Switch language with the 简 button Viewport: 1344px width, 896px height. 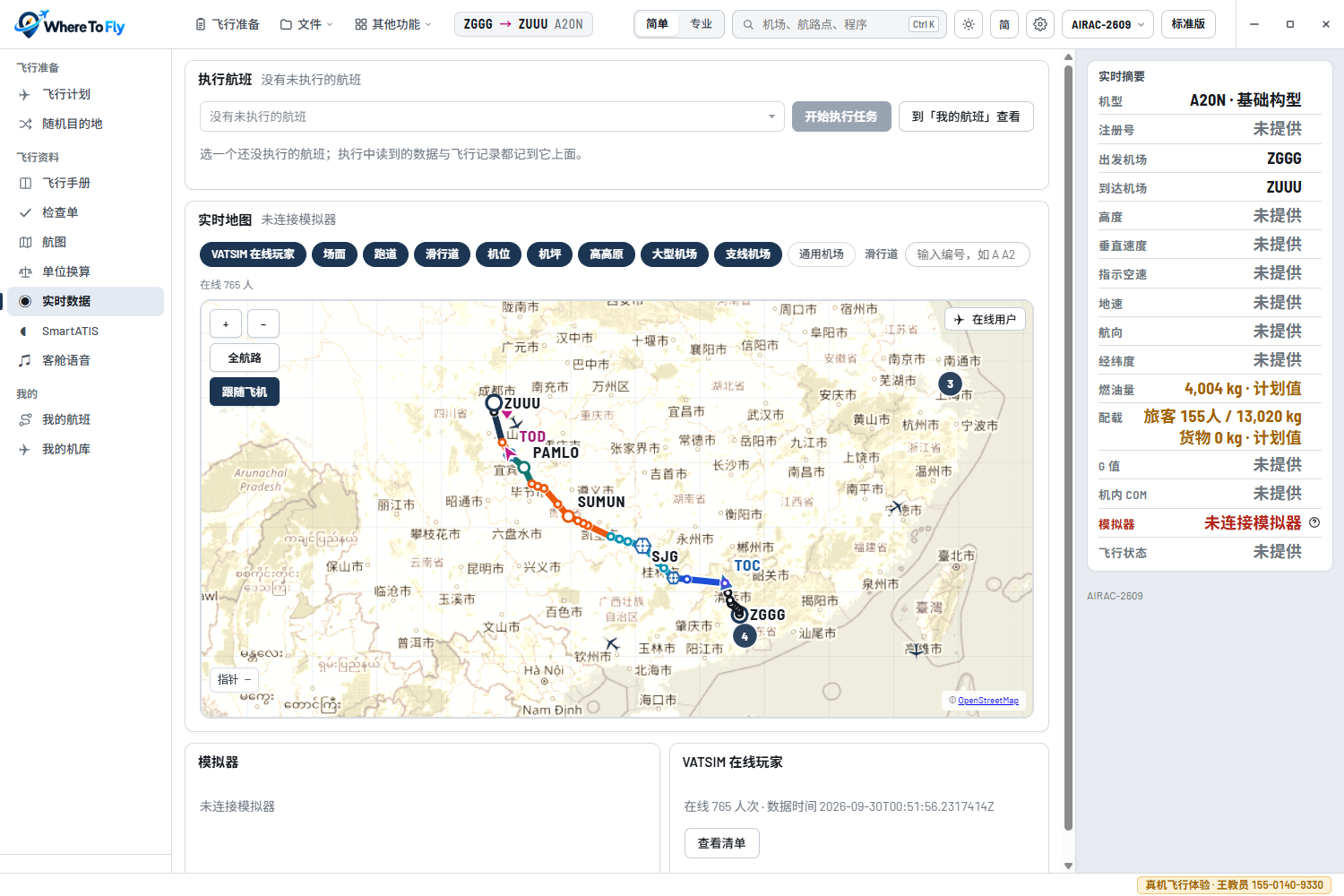pyautogui.click(x=1004, y=24)
